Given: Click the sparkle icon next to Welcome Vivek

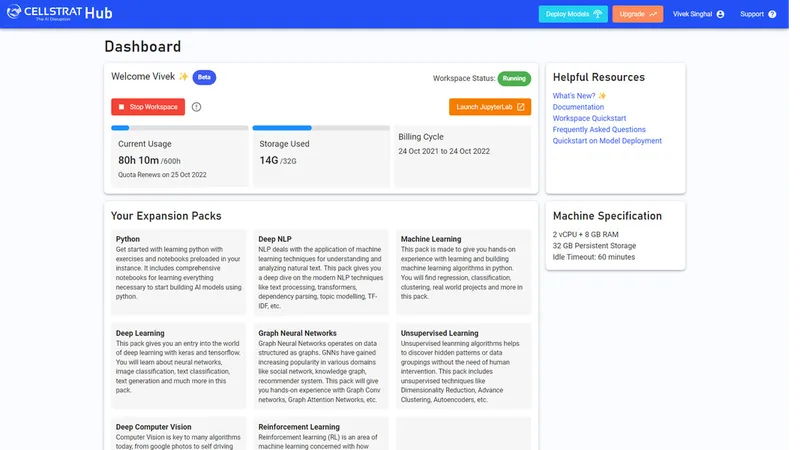Looking at the screenshot, I should [x=184, y=77].
